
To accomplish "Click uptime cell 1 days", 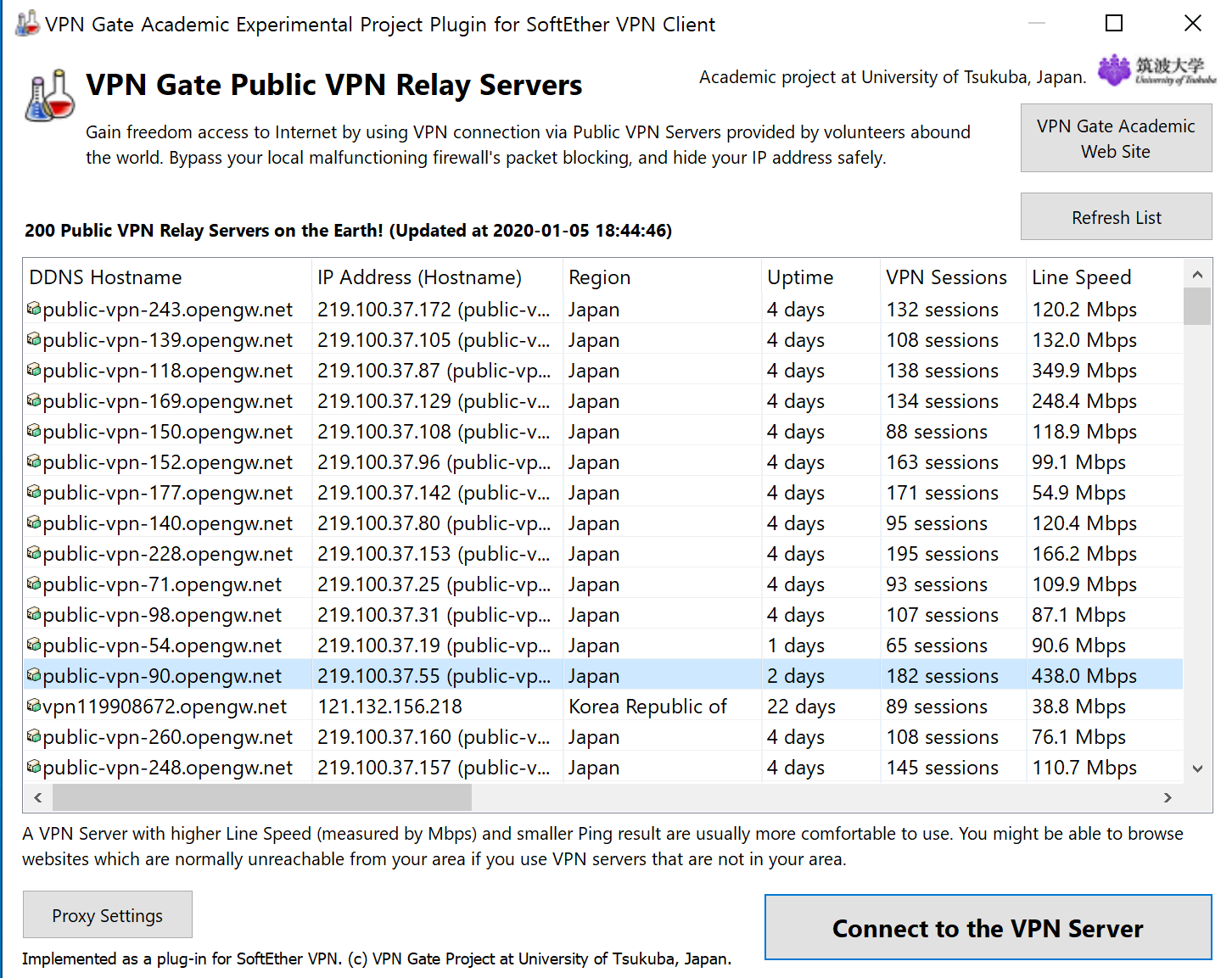I will coord(796,645).
